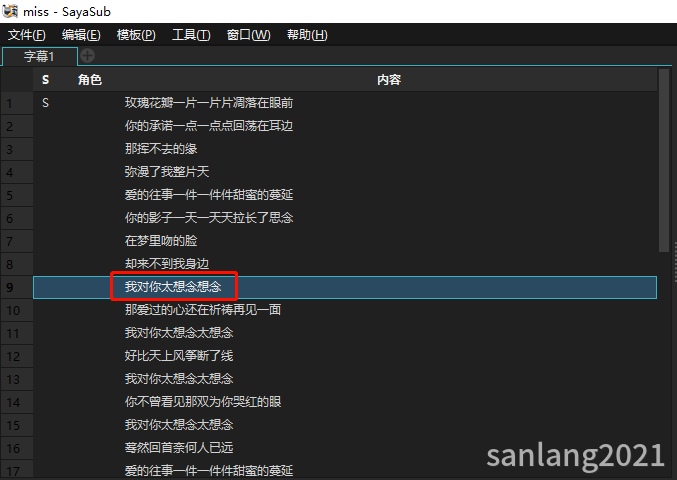This screenshot has height=480, width=677.
Task: Select line 弥漫了我整片天
Action: 167,172
